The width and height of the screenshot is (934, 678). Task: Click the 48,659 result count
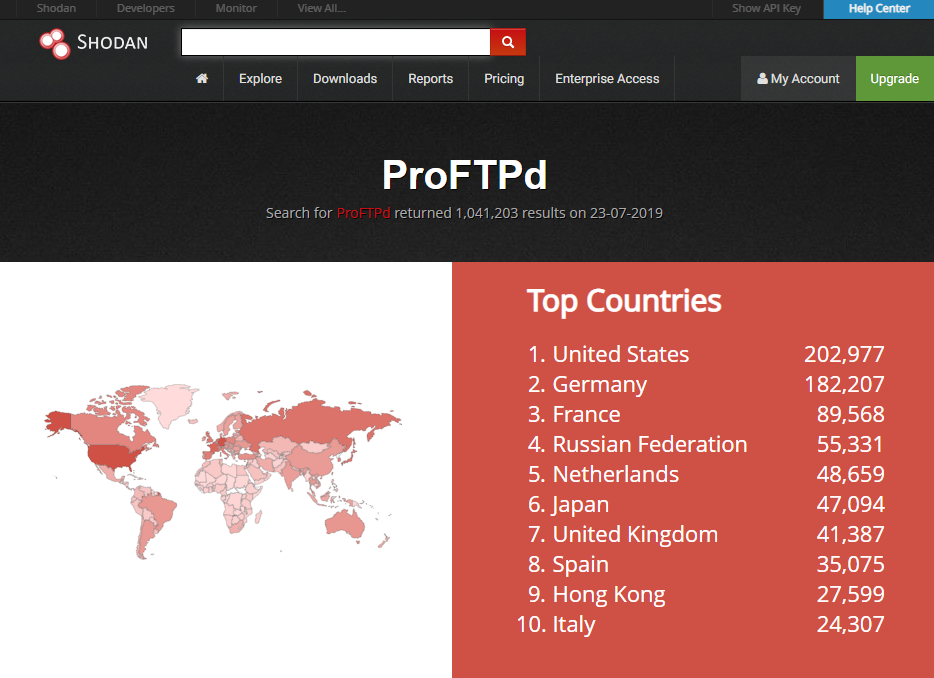(x=851, y=474)
